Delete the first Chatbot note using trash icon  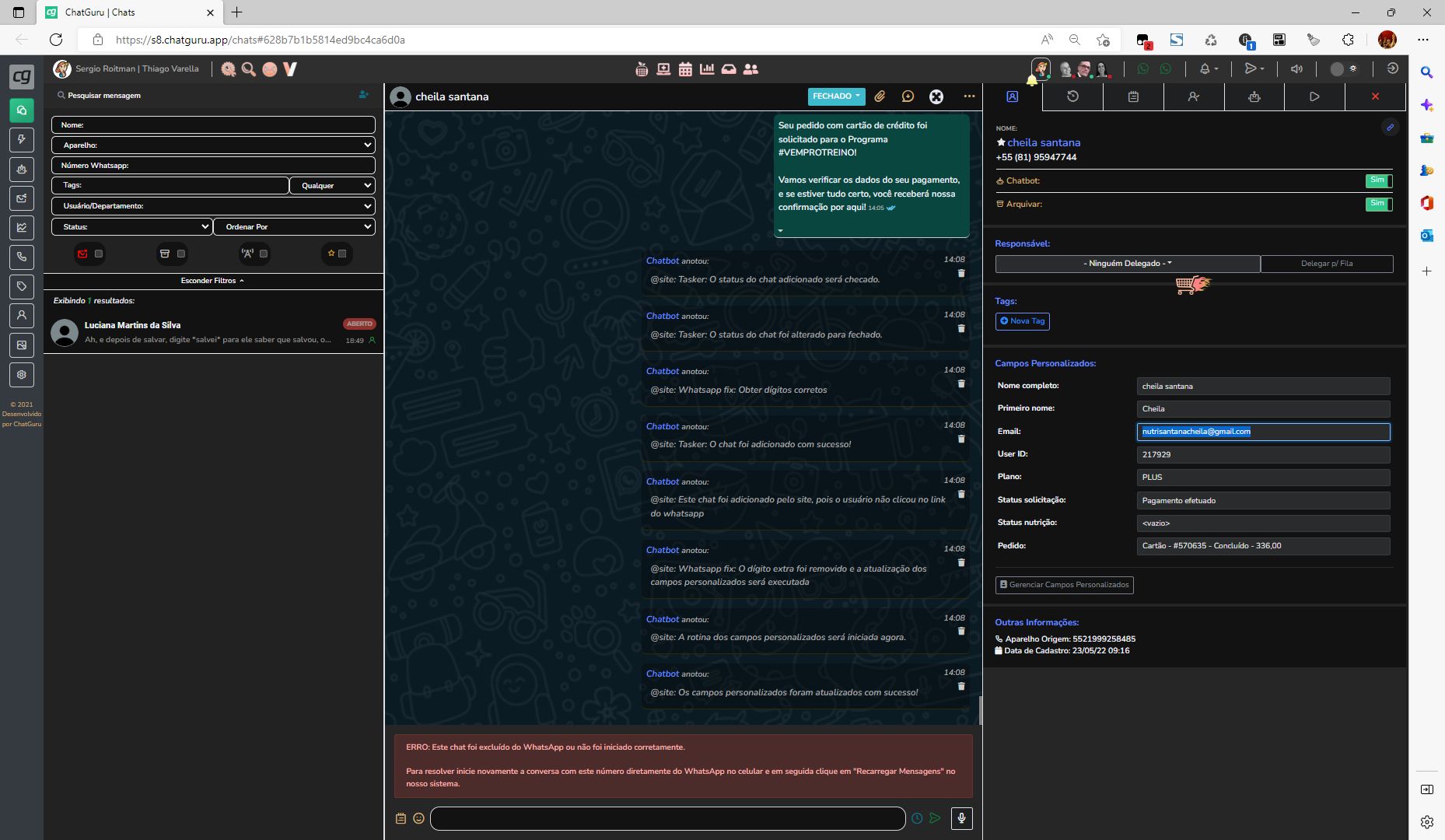point(961,273)
